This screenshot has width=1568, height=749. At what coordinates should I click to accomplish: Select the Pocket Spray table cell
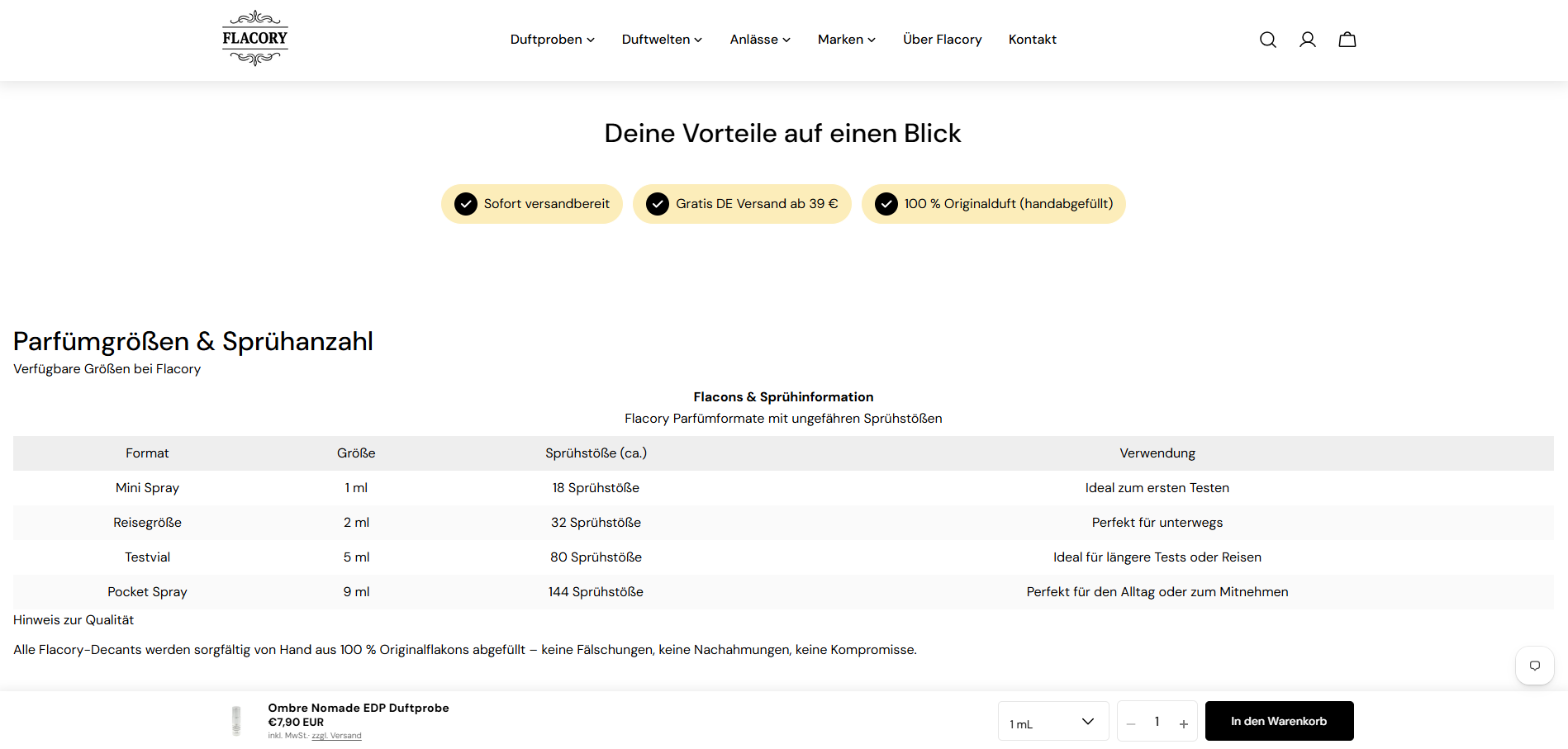147,592
